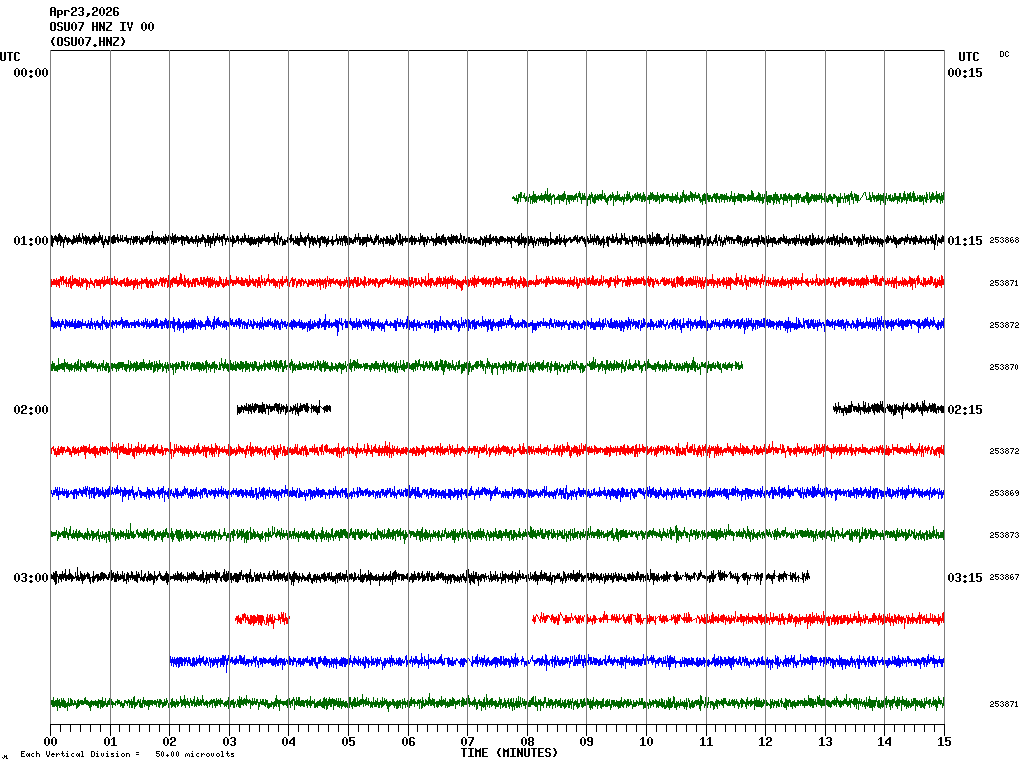Select the 253873 trace value label
Image resolution: width=1024 pixels, height=768 pixels.
pos(1004,536)
